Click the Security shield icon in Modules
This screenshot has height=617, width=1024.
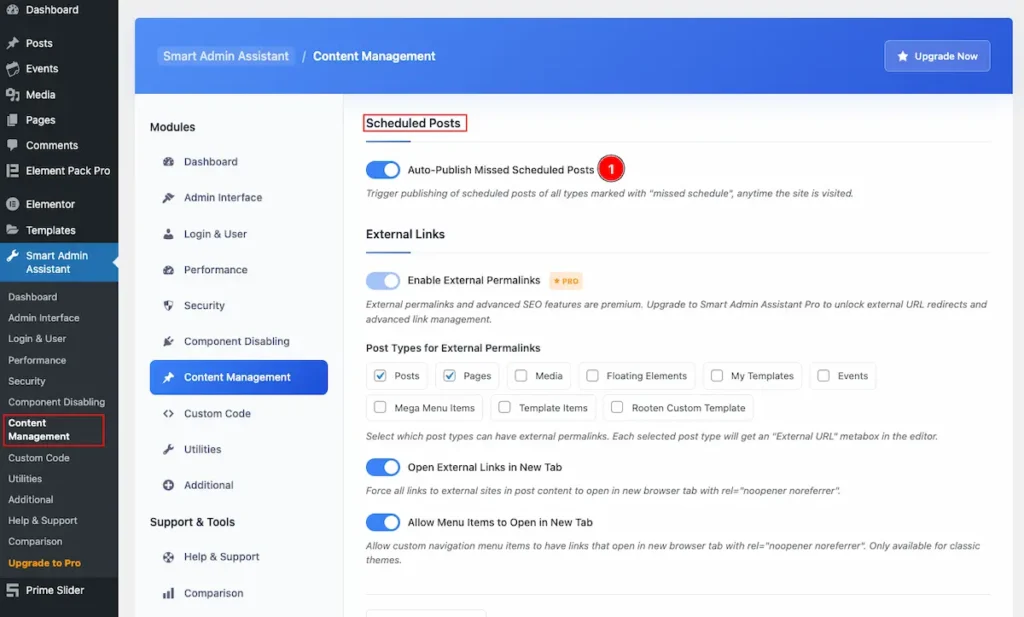pos(168,305)
